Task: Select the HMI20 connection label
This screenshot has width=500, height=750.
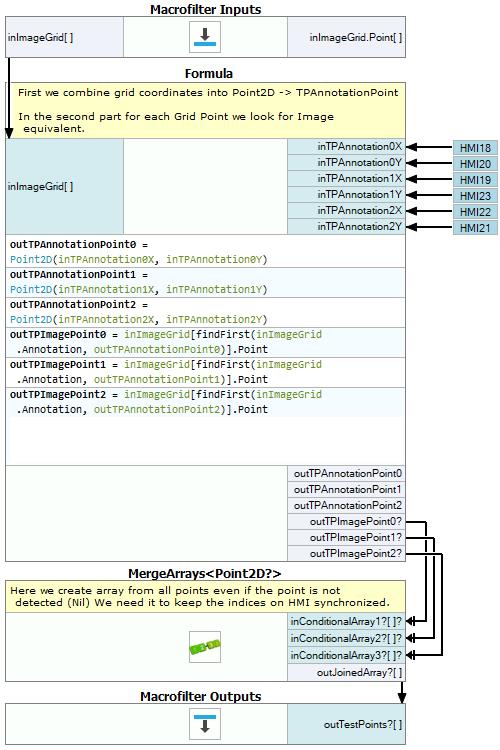Action: pyautogui.click(x=475, y=164)
